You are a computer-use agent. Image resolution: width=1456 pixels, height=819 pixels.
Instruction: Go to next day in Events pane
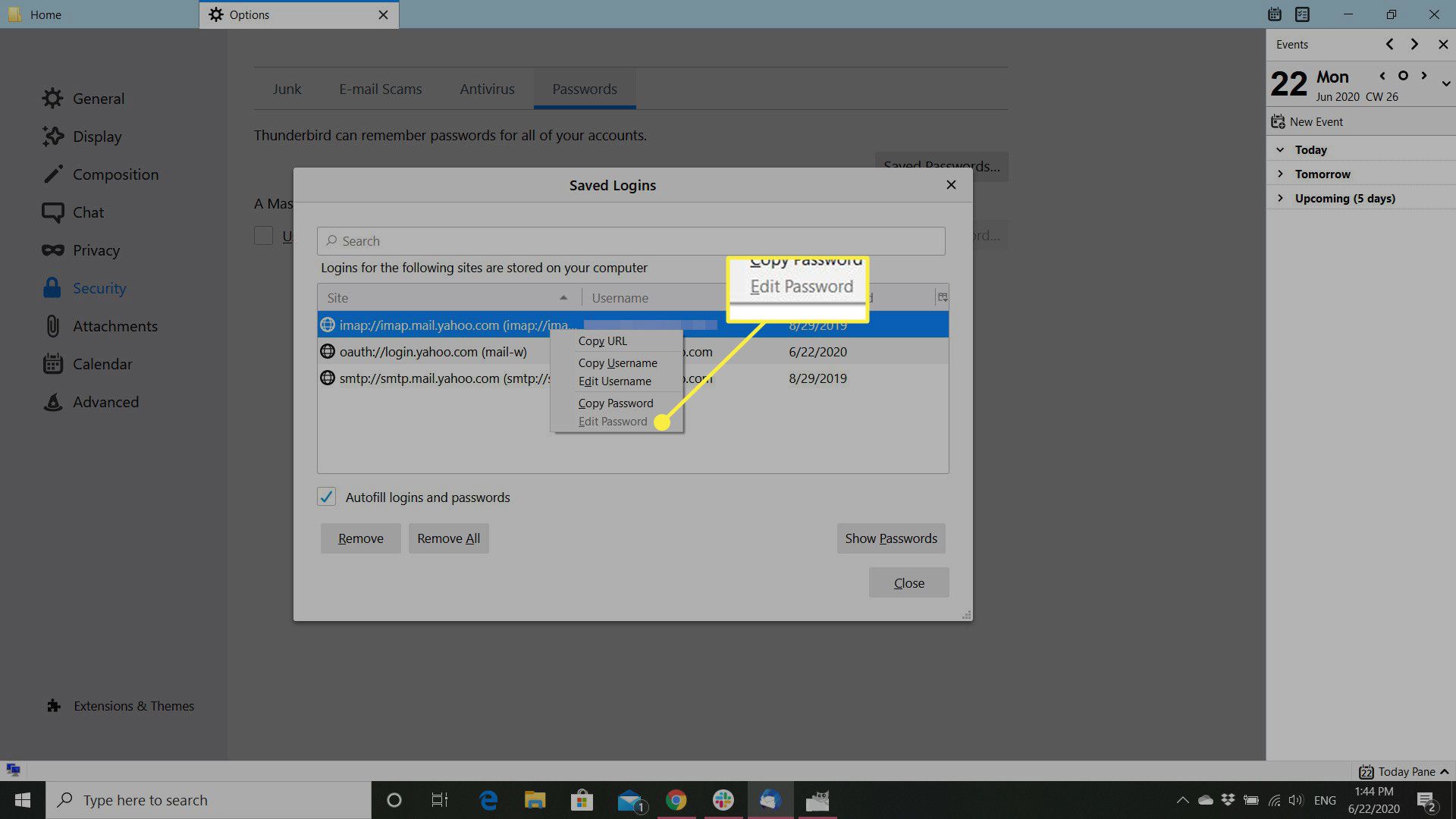point(1423,76)
